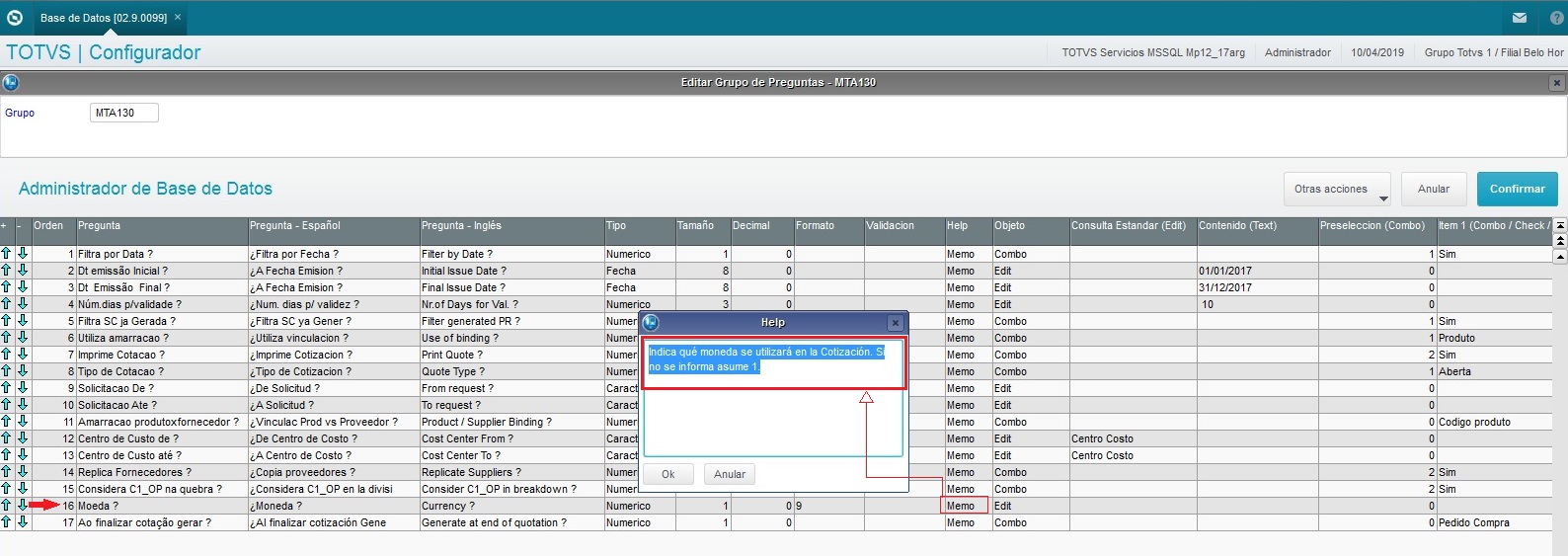Image resolution: width=1568 pixels, height=556 pixels.
Task: Click 'Replicate Suppliers ?' cell
Action: click(x=511, y=472)
